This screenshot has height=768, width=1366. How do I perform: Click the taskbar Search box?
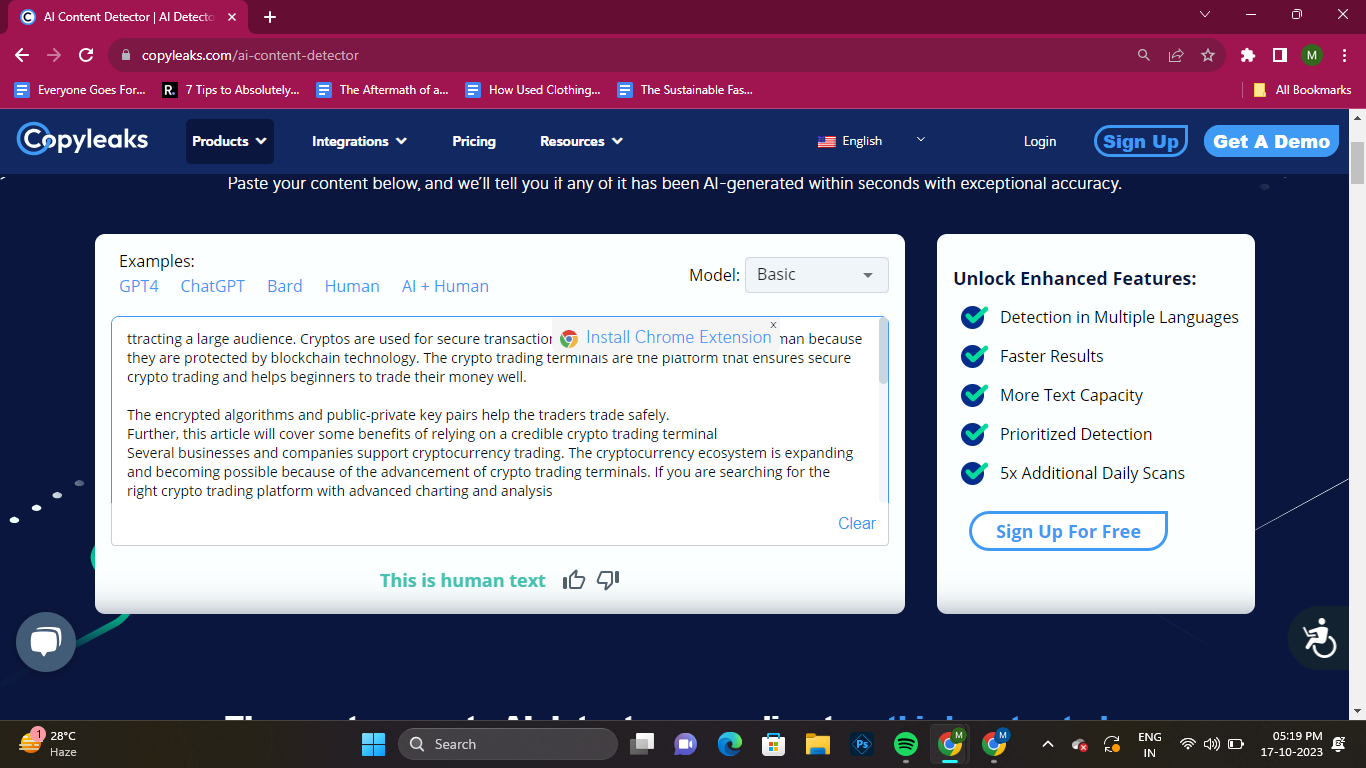(508, 744)
